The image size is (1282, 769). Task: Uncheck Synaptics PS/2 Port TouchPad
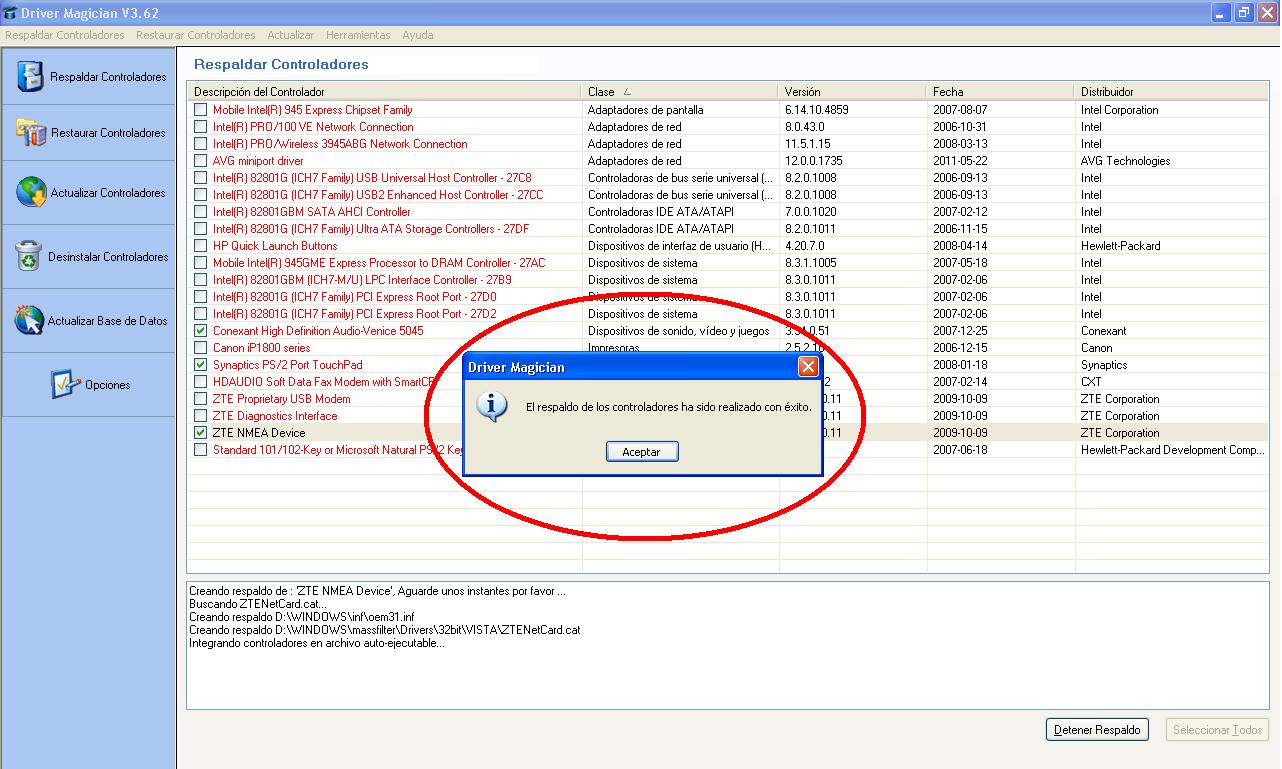[201, 365]
